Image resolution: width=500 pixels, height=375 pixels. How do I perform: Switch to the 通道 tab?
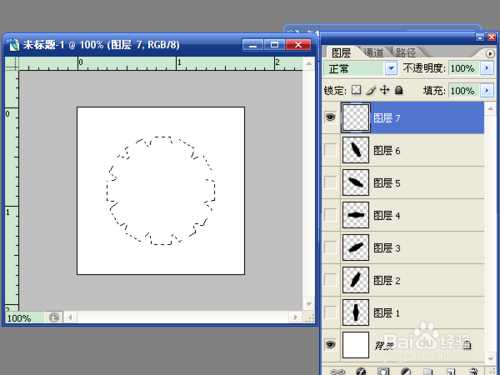374,52
